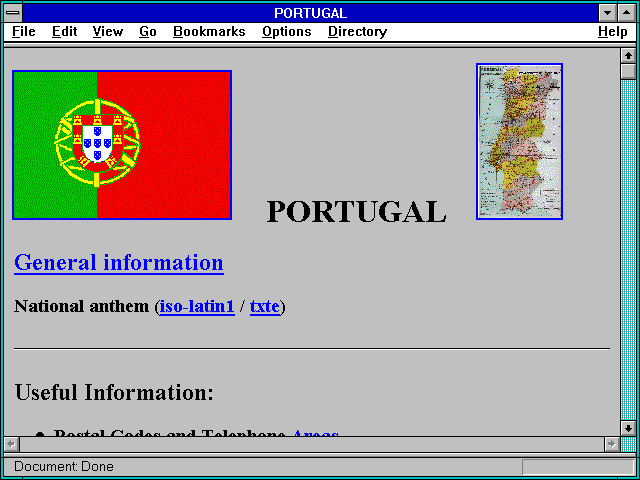Open the iso-latin1 anthem link
640x480 pixels.
(197, 306)
